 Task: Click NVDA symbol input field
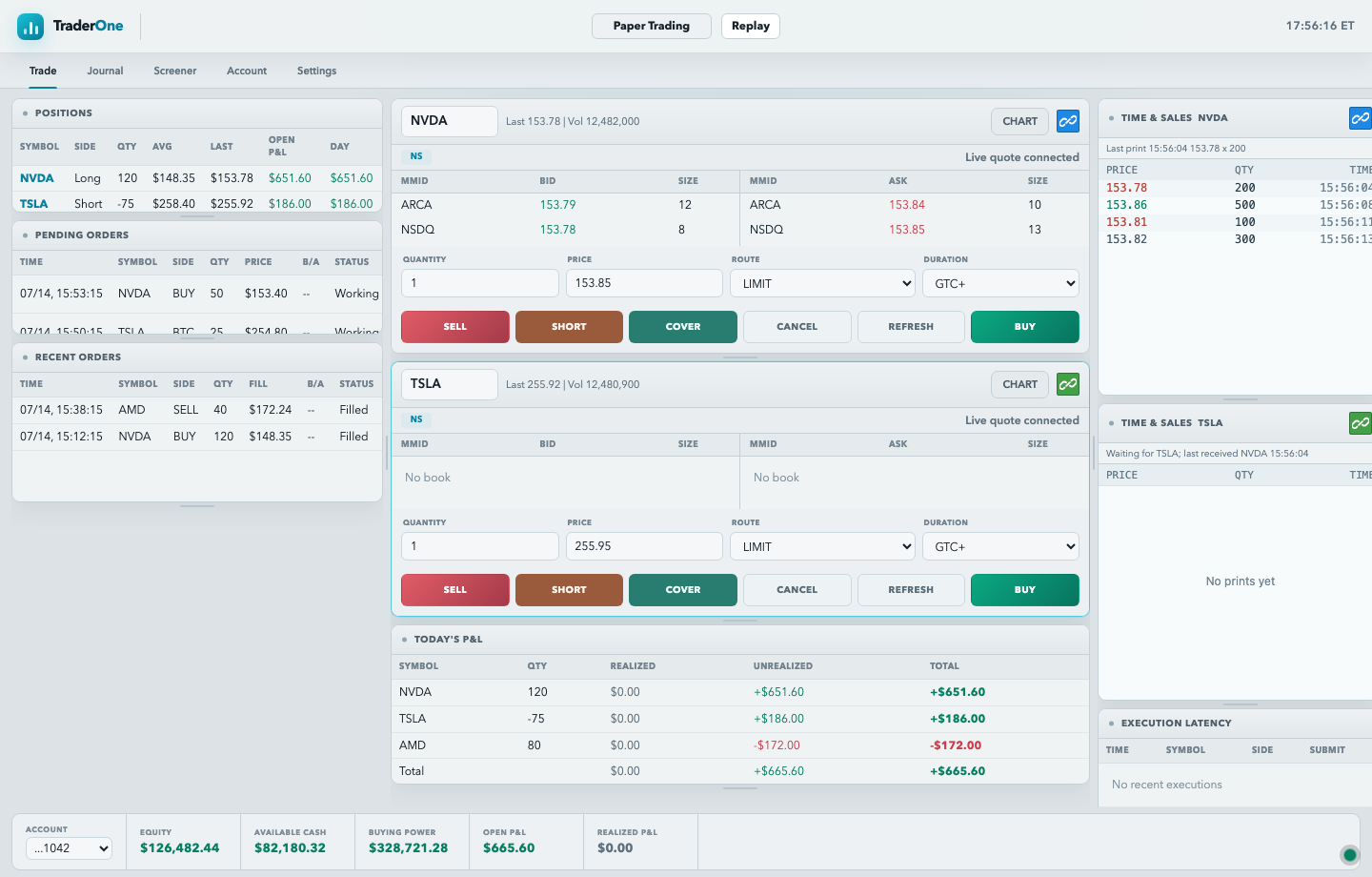click(x=450, y=121)
